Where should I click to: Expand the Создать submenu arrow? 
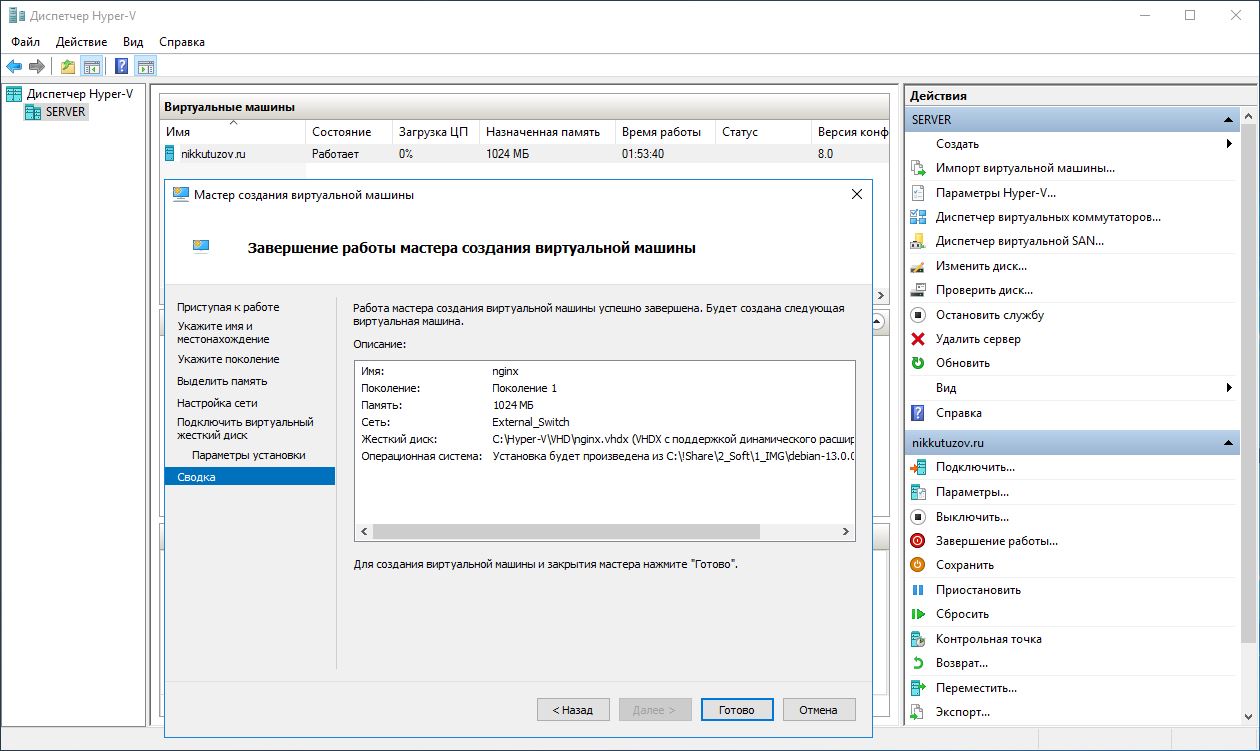pyautogui.click(x=1228, y=144)
